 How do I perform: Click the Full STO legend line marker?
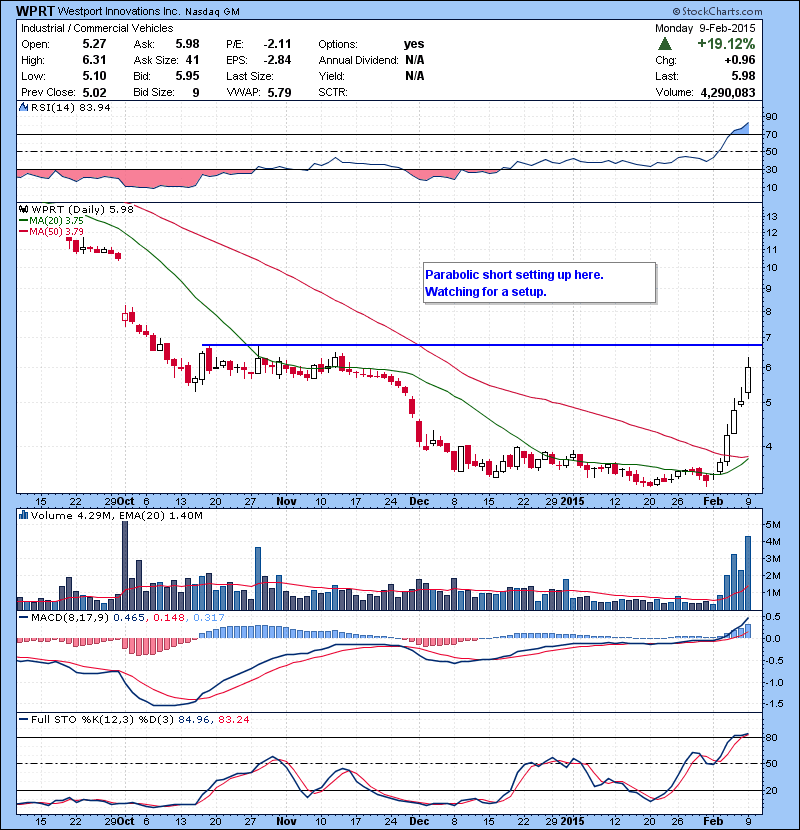24,719
